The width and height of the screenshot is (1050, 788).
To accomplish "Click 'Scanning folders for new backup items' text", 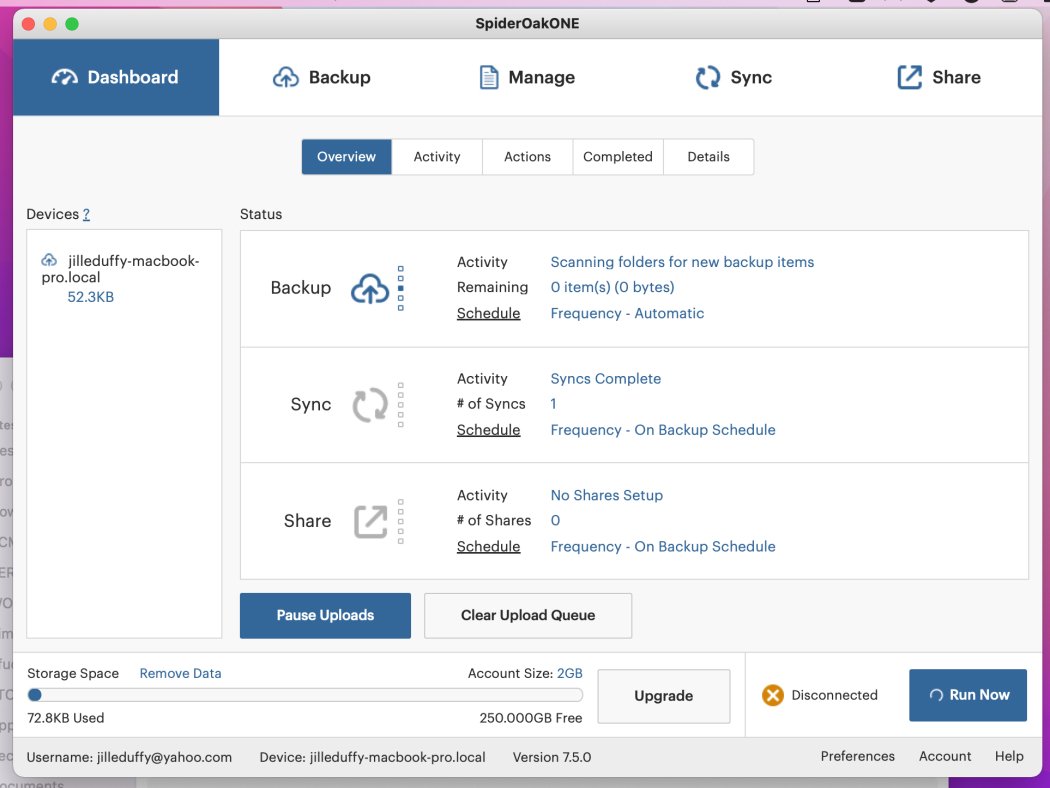I will (x=682, y=262).
